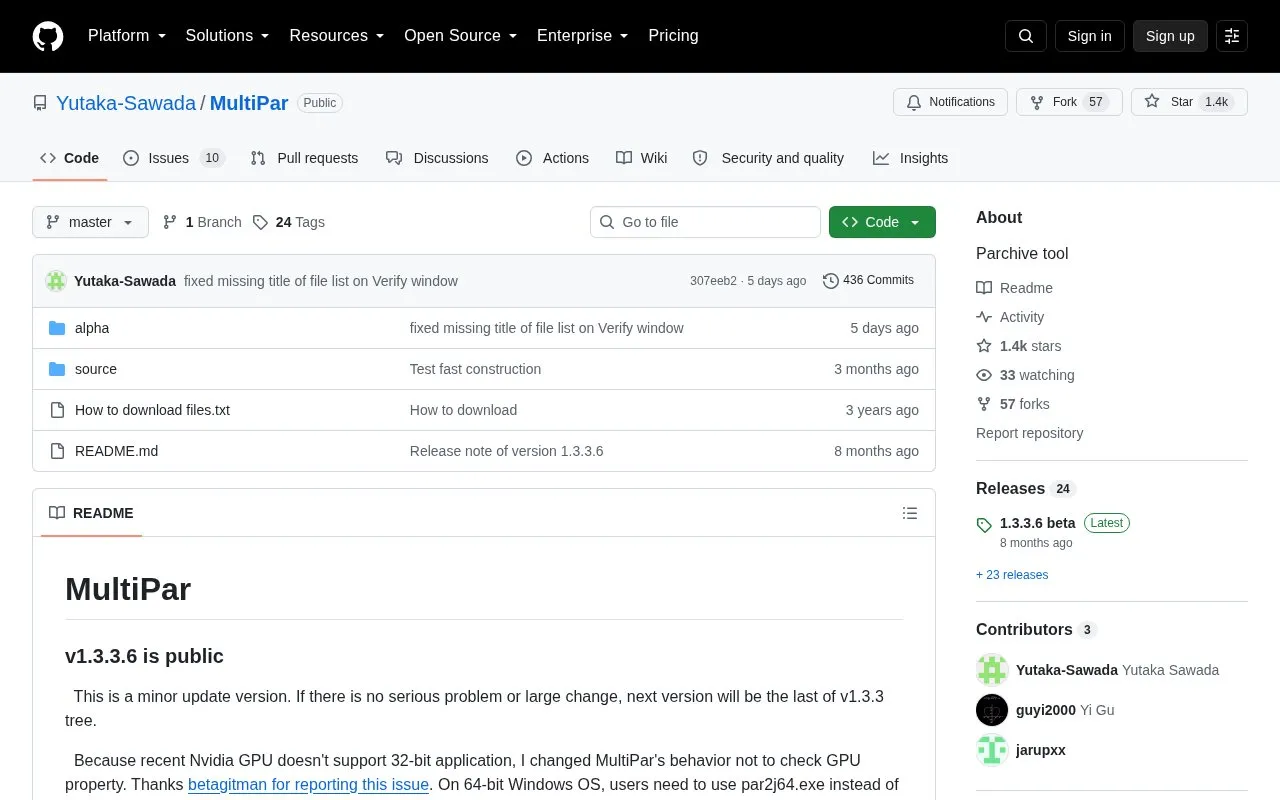Click the README outline list icon

pyautogui.click(x=910, y=513)
